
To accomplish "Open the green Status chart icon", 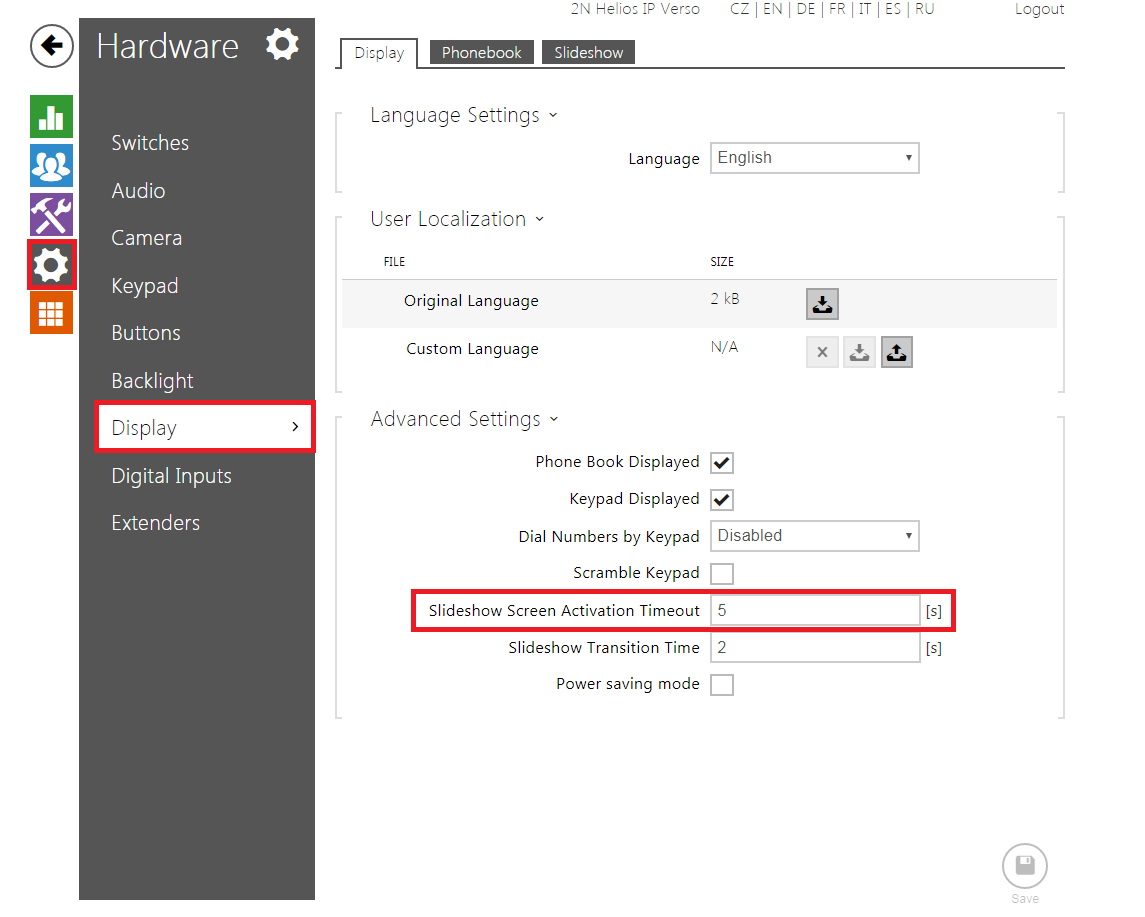I will click(51, 117).
